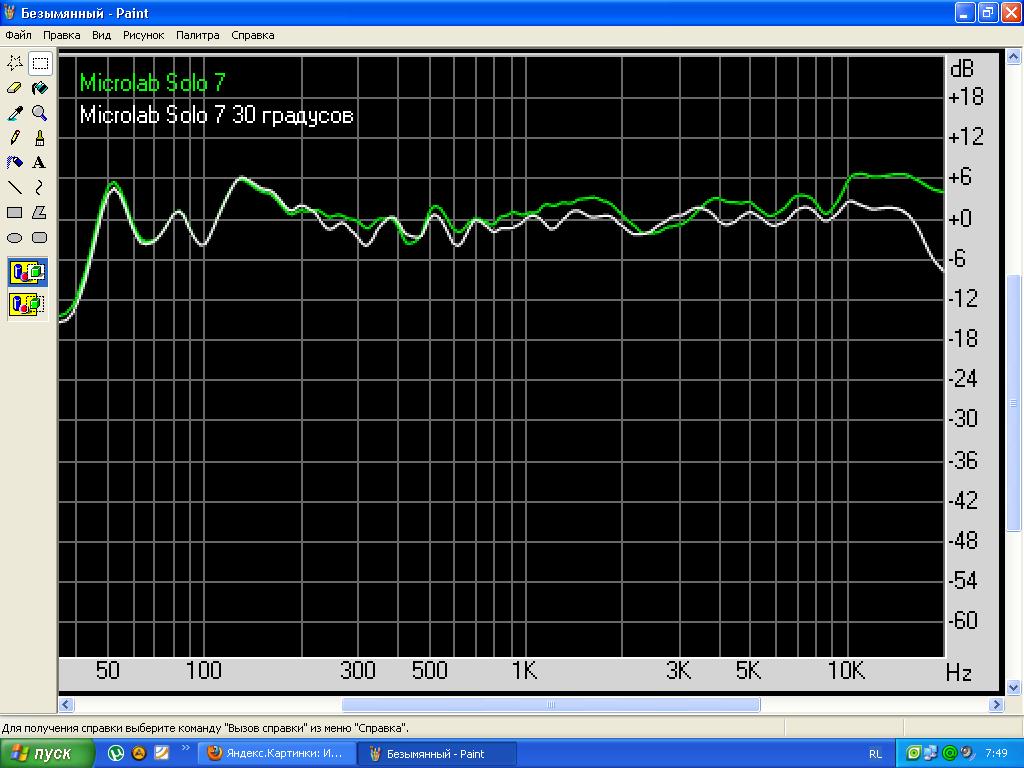1024x768 pixels.
Task: Select the Rounded Rectangle tool
Action: pyautogui.click(x=40, y=238)
